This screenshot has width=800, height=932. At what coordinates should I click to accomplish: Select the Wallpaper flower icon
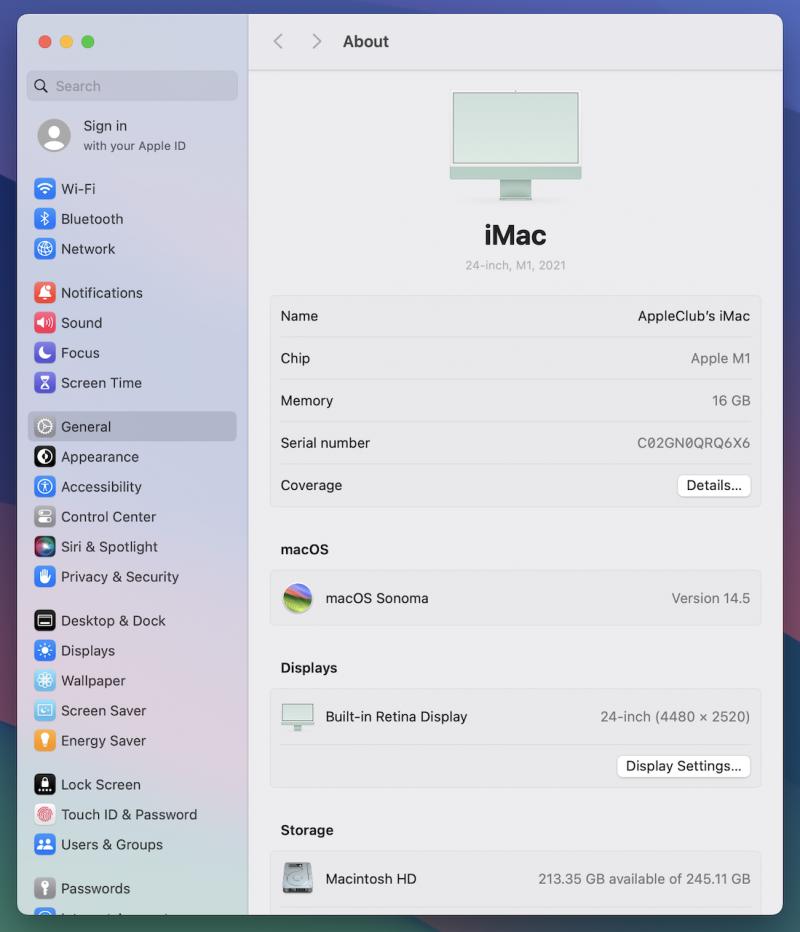coord(45,681)
